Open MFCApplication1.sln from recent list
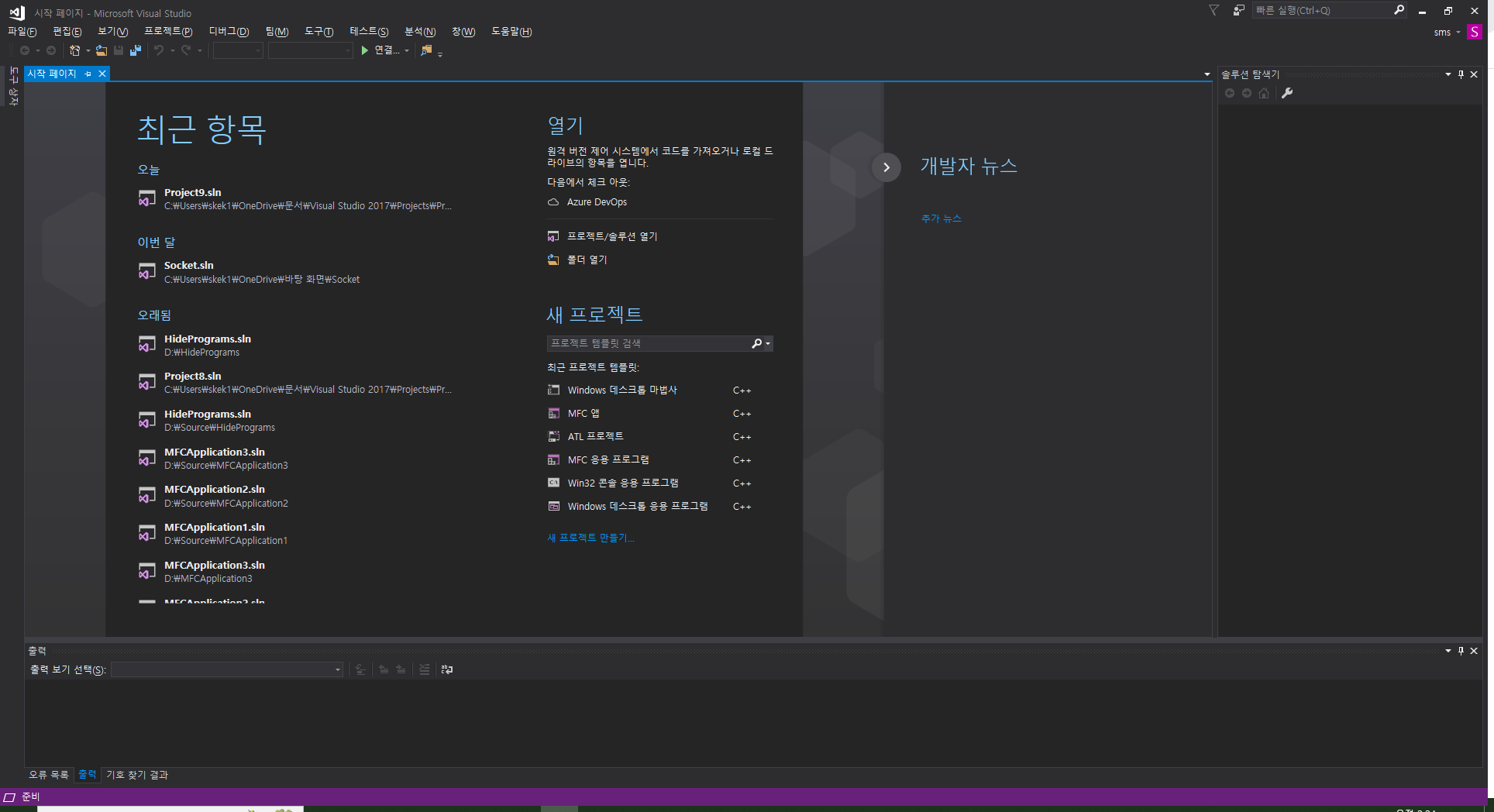 (213, 534)
